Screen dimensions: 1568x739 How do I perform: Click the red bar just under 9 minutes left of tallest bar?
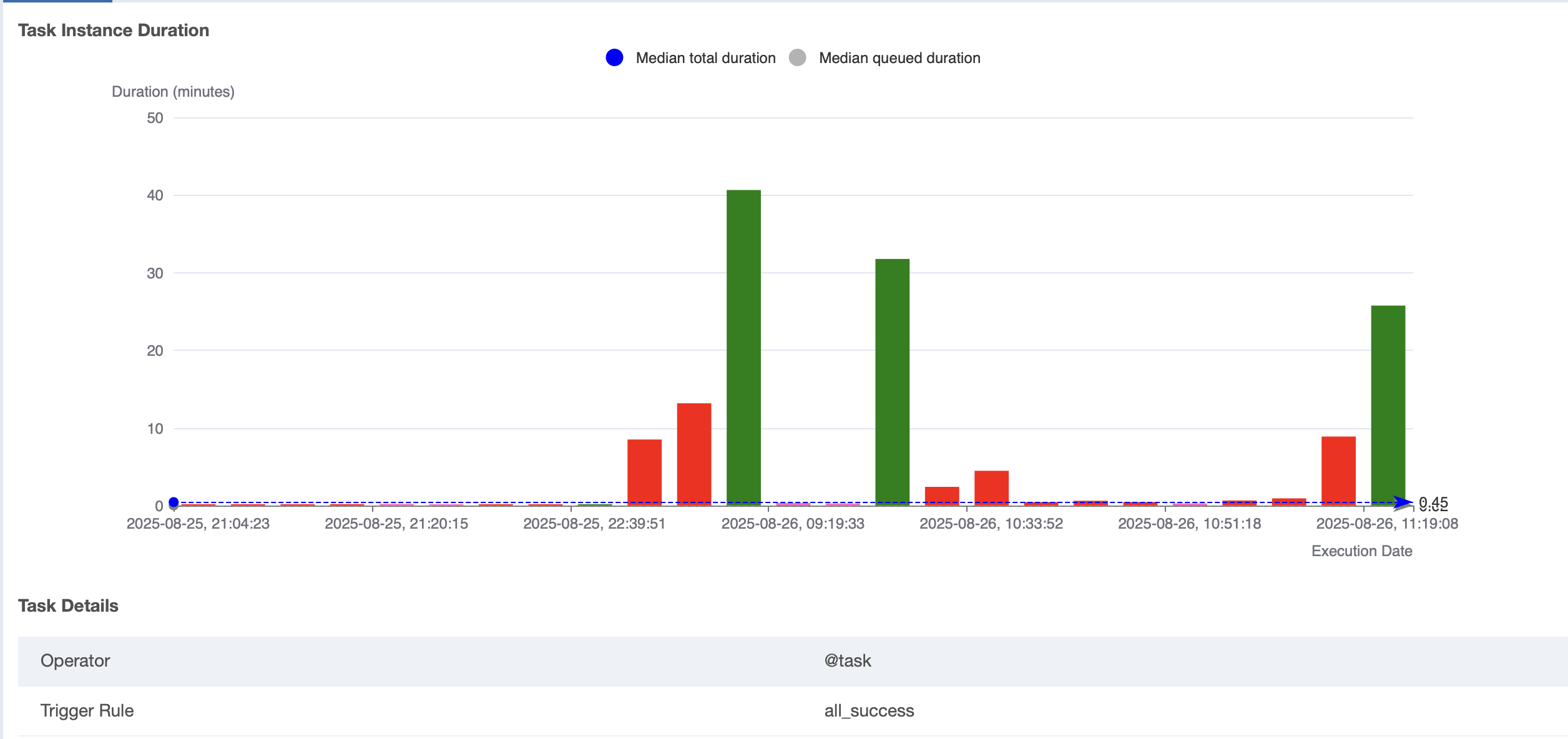click(x=644, y=471)
